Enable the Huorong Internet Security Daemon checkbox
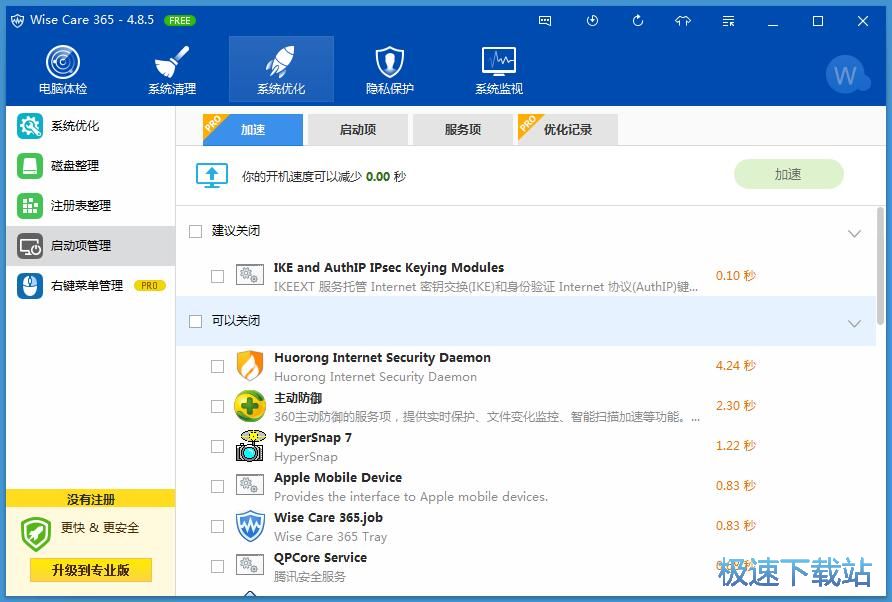 click(x=216, y=366)
